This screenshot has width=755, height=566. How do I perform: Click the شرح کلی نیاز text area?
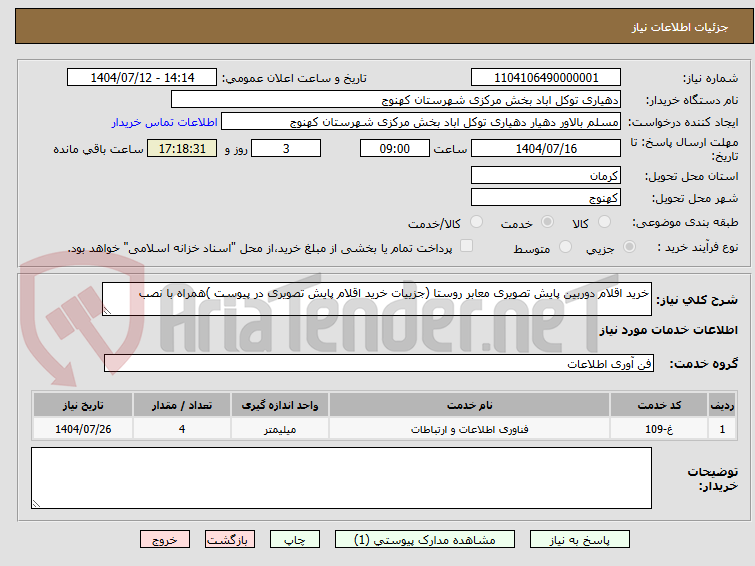(x=377, y=299)
